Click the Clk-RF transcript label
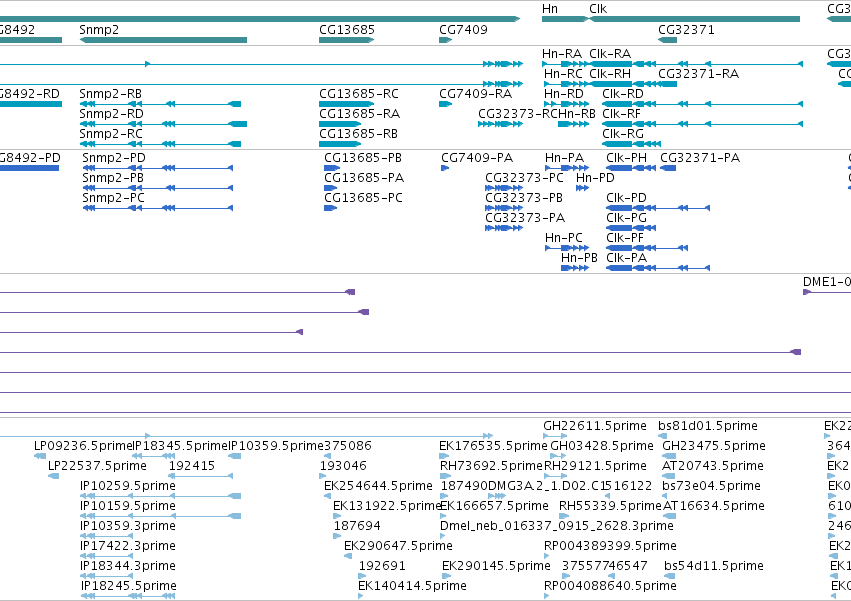This screenshot has width=851, height=601. coord(621,114)
